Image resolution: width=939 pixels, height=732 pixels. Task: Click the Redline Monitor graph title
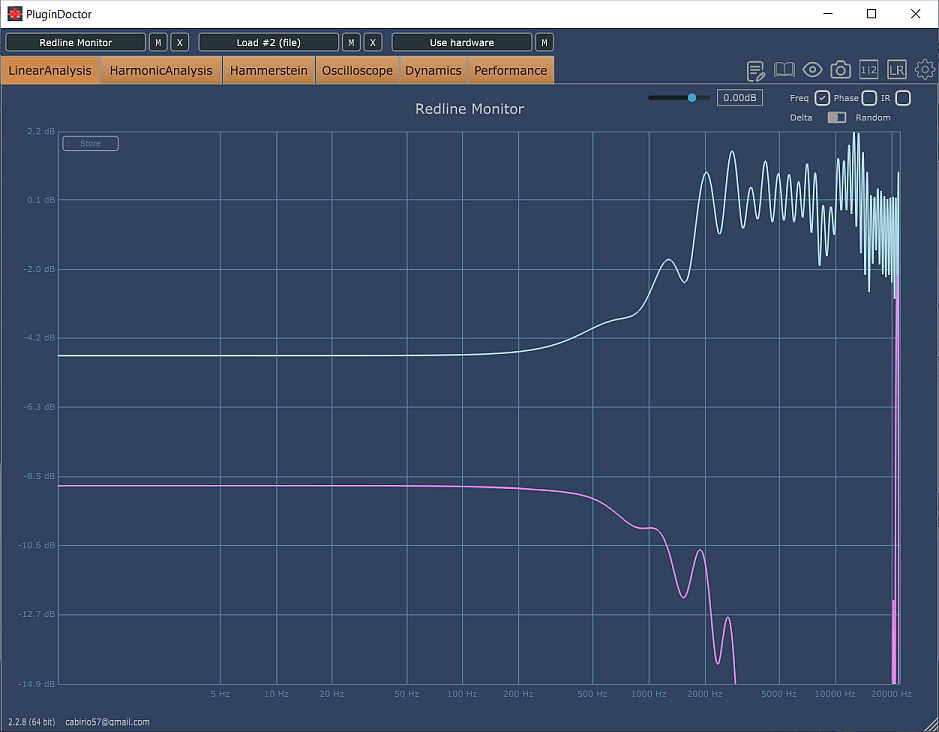coord(470,109)
